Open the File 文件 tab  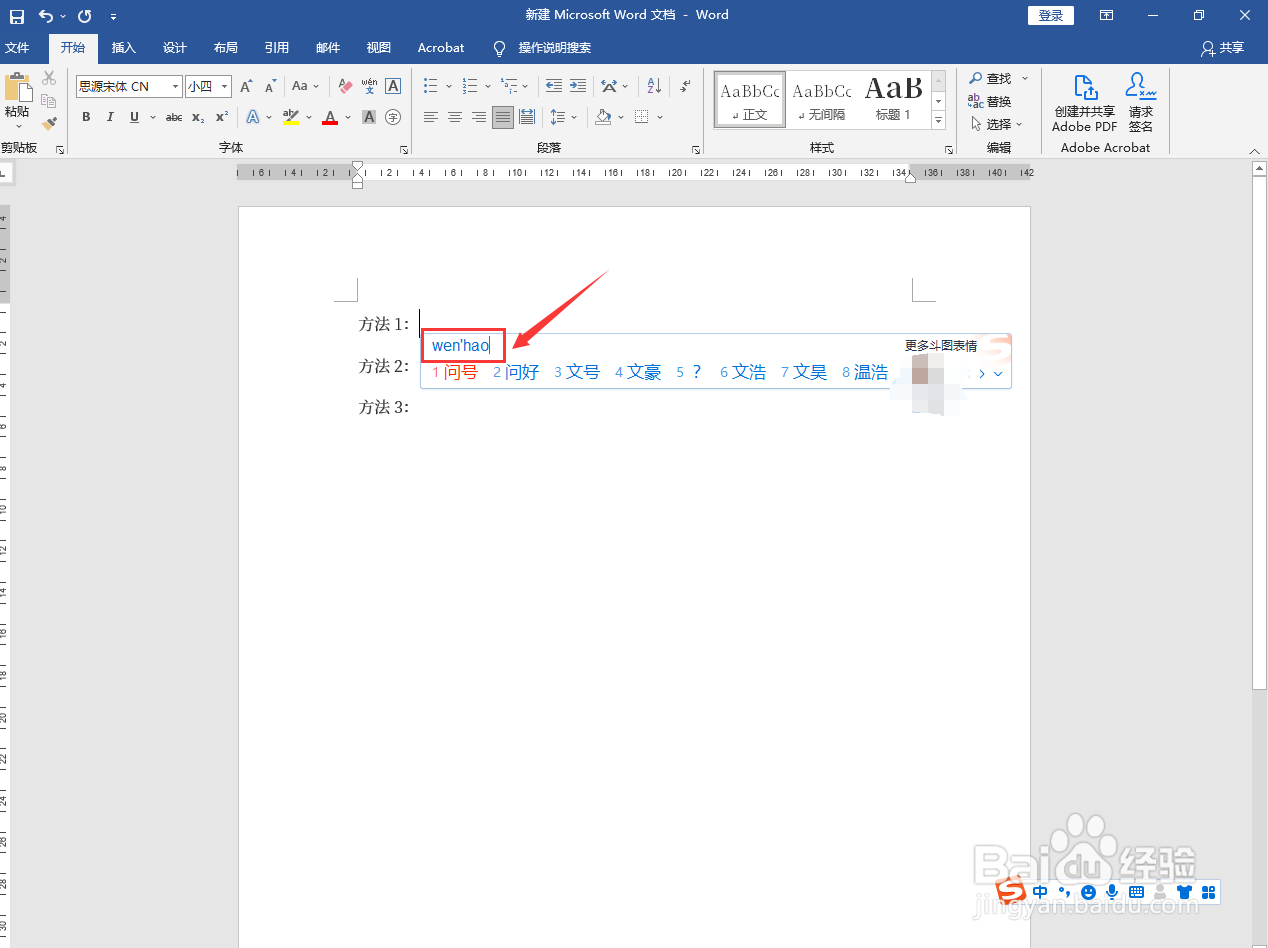[x=17, y=48]
